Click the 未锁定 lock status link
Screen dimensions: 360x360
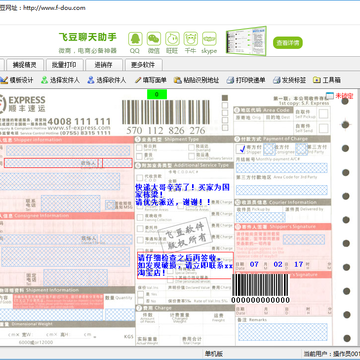(344, 96)
